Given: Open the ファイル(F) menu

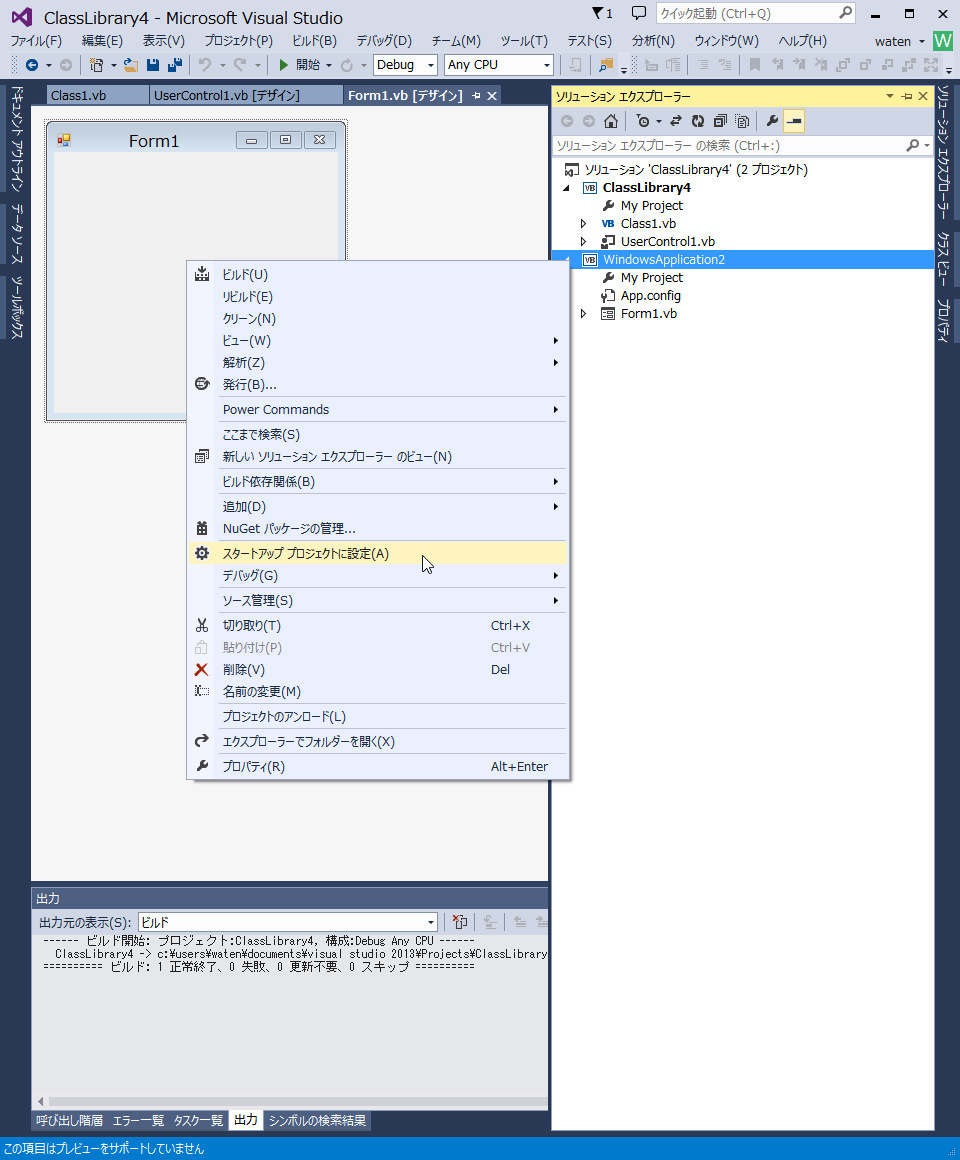Looking at the screenshot, I should (36, 41).
